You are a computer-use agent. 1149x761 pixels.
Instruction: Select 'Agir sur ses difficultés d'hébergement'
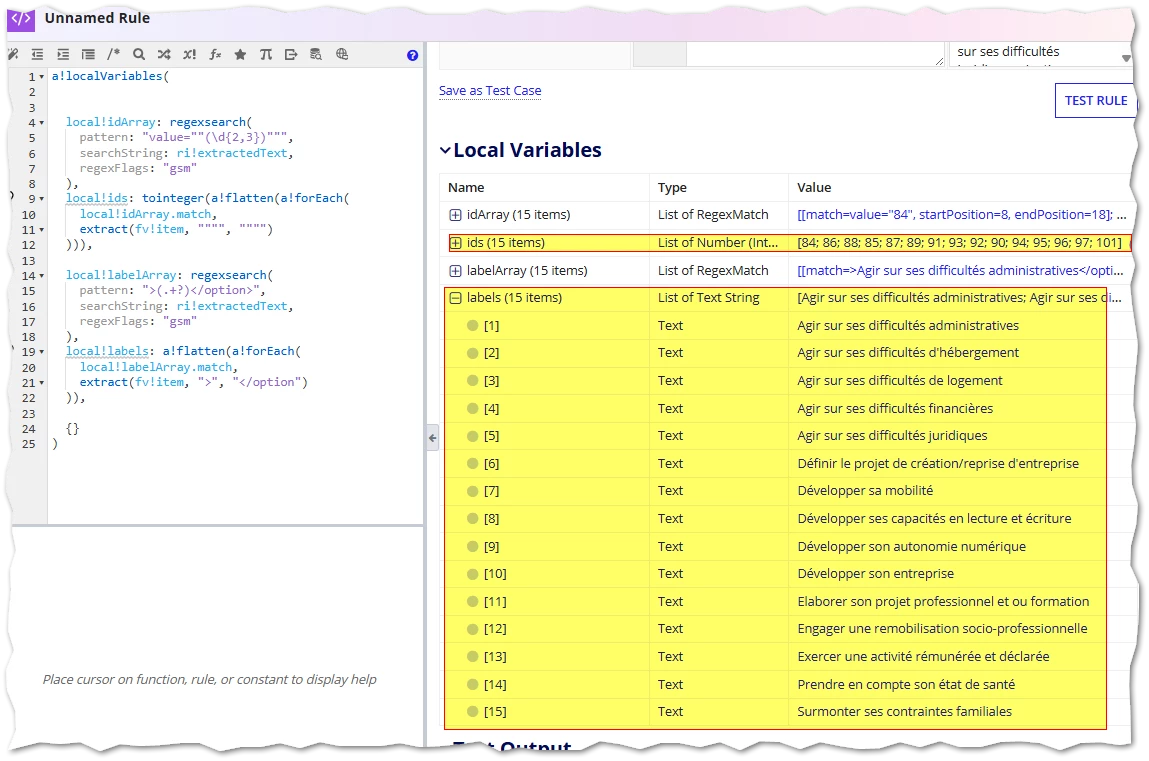[908, 352]
